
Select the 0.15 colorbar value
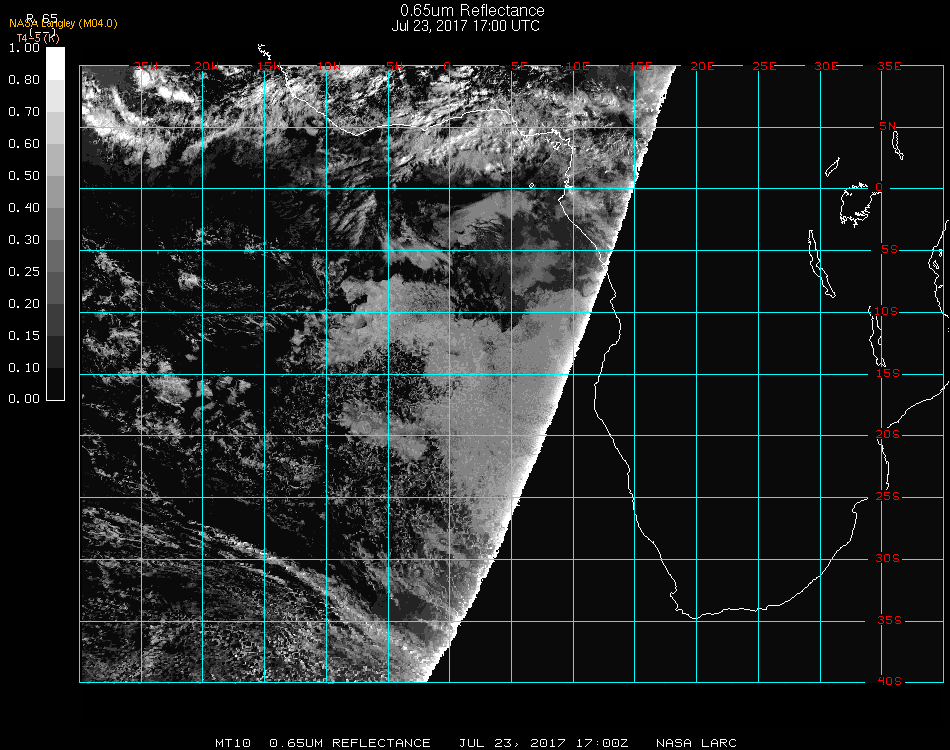pyautogui.click(x=24, y=336)
